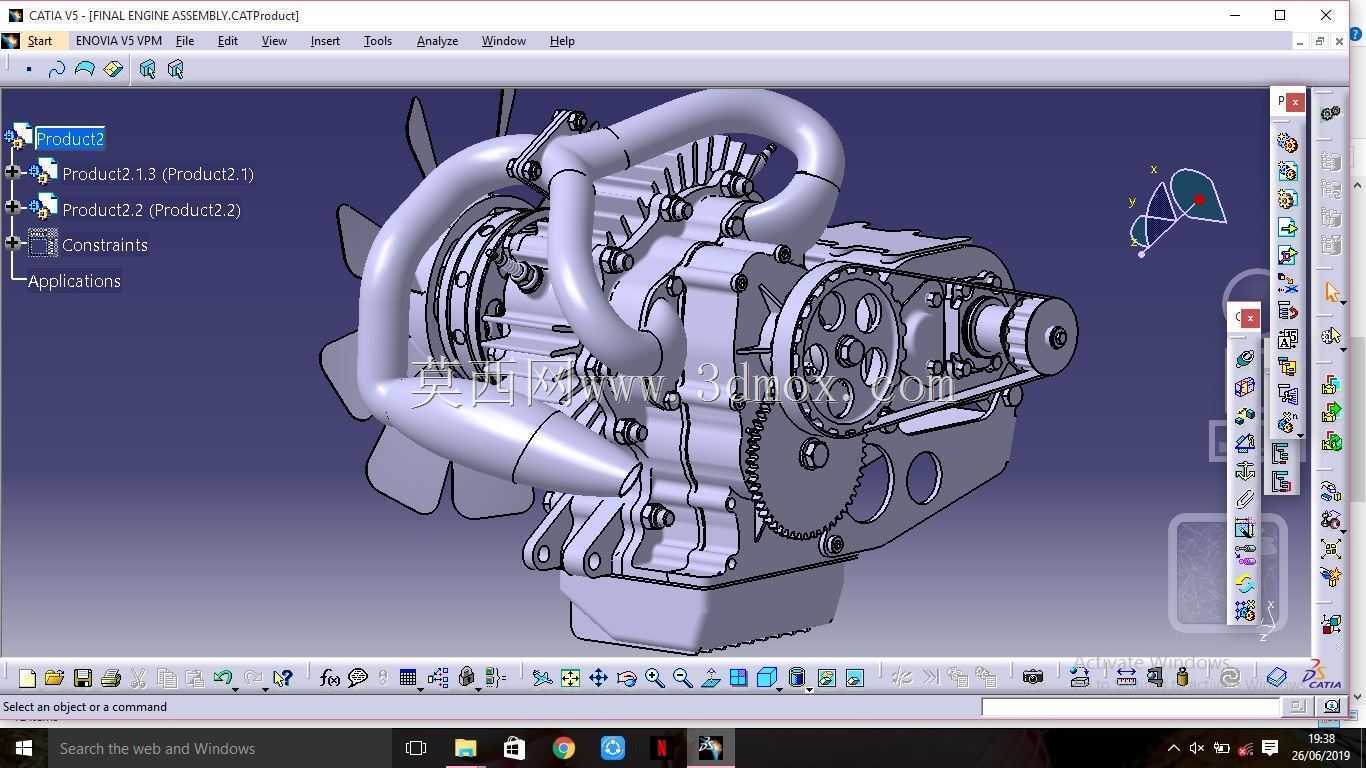Image resolution: width=1366 pixels, height=768 pixels.
Task: Click the Open file folder icon
Action: tap(54, 678)
